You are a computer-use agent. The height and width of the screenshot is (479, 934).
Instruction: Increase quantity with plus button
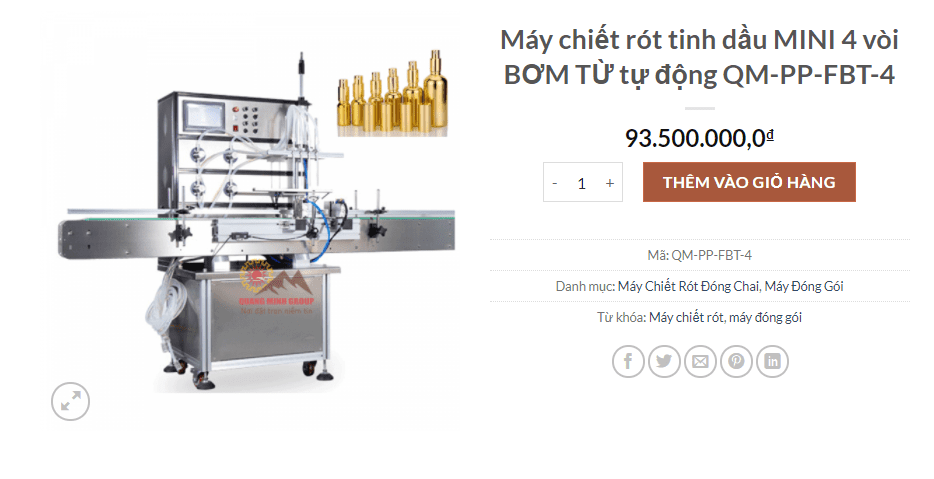click(x=610, y=183)
